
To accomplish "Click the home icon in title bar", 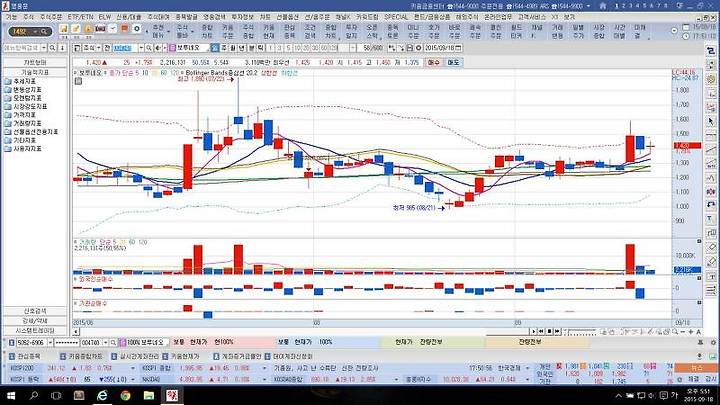I will pos(603,6).
